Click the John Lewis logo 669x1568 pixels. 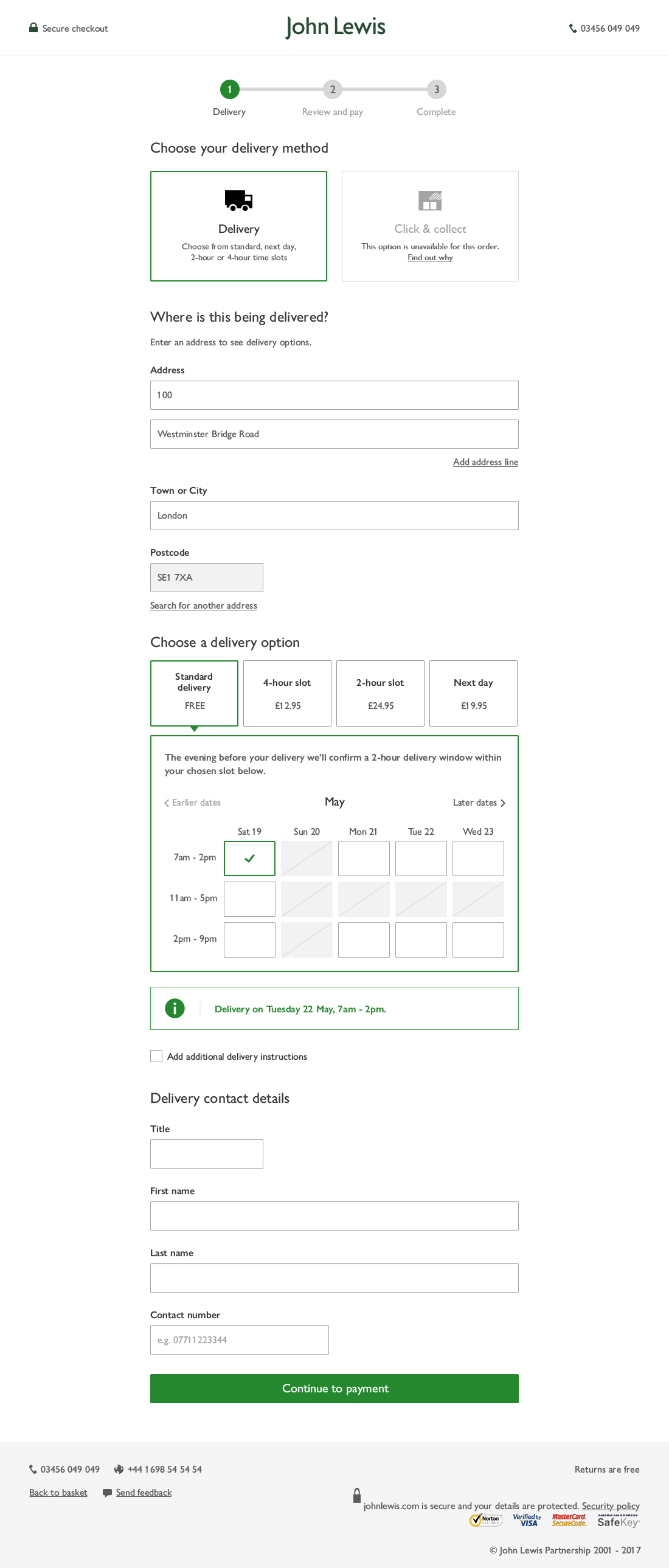pyautogui.click(x=335, y=27)
